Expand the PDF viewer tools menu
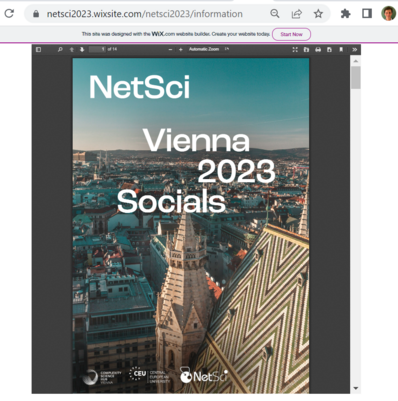This screenshot has height=401, width=398. [355, 49]
